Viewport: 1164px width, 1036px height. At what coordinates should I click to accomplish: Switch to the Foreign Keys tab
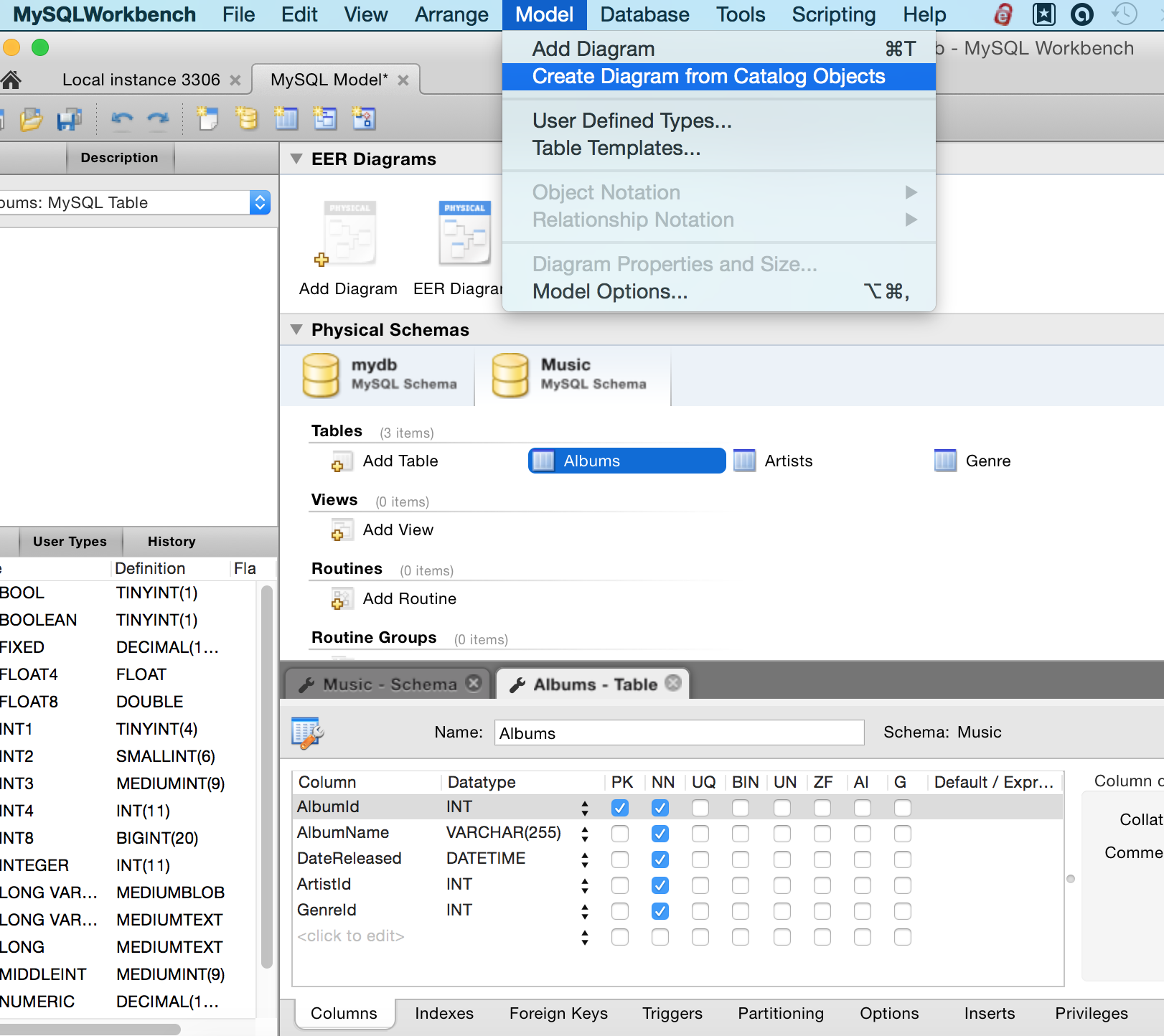click(x=558, y=1013)
